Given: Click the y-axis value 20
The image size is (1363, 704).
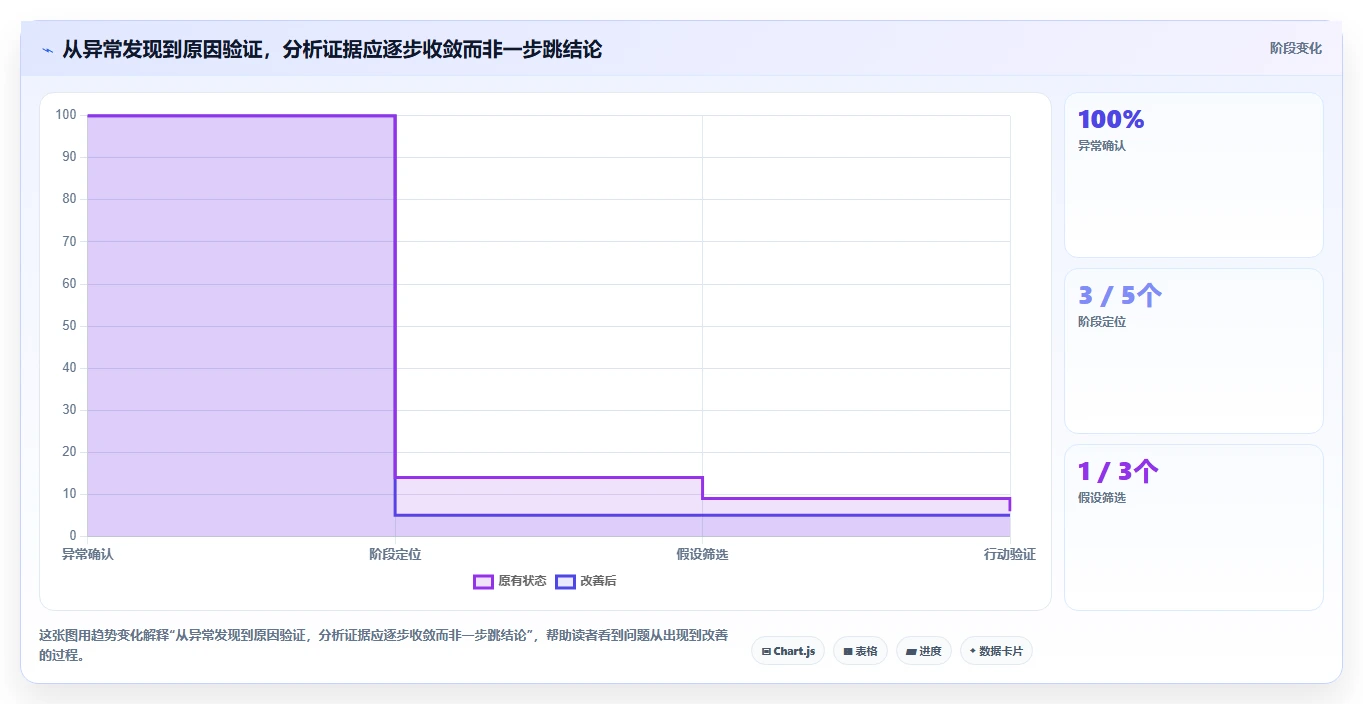Looking at the screenshot, I should click(x=69, y=452).
